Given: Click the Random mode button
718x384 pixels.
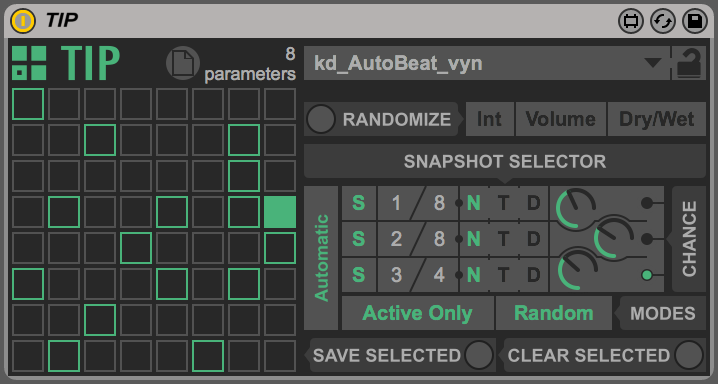Looking at the screenshot, I should [x=554, y=313].
